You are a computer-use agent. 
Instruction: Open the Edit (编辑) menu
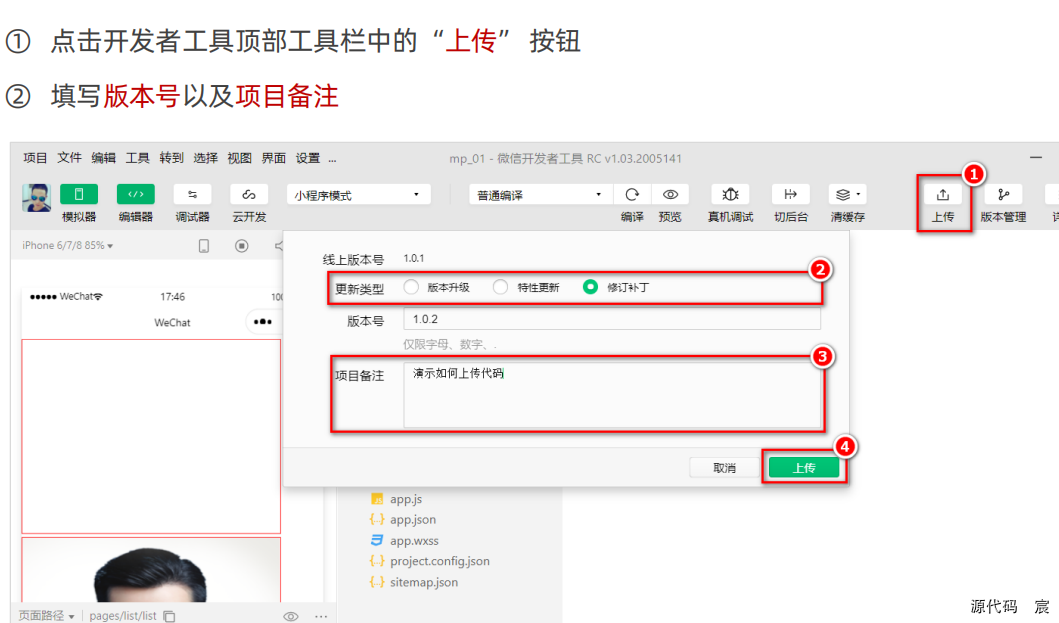103,158
